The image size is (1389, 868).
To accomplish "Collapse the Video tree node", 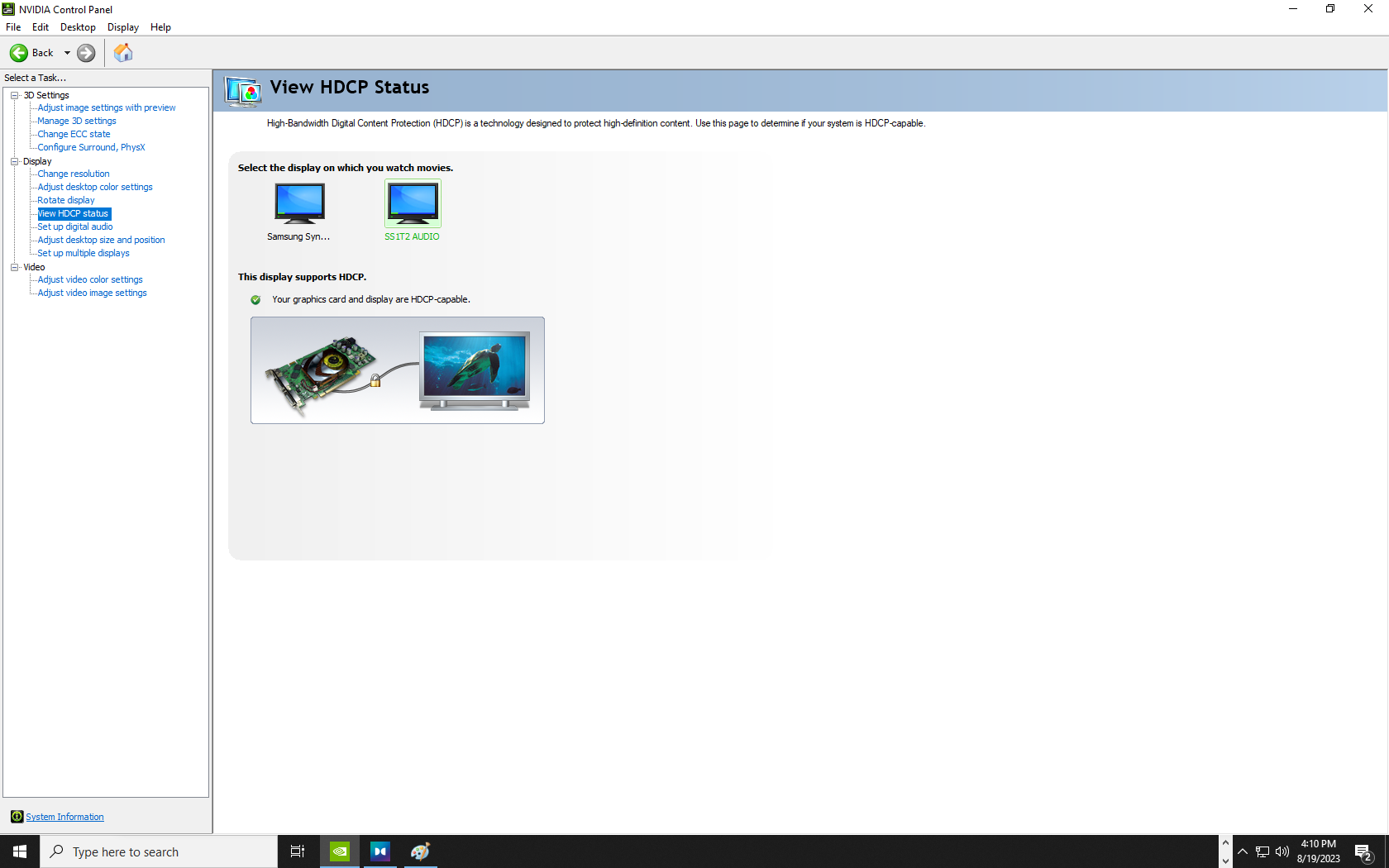I will pyautogui.click(x=15, y=267).
